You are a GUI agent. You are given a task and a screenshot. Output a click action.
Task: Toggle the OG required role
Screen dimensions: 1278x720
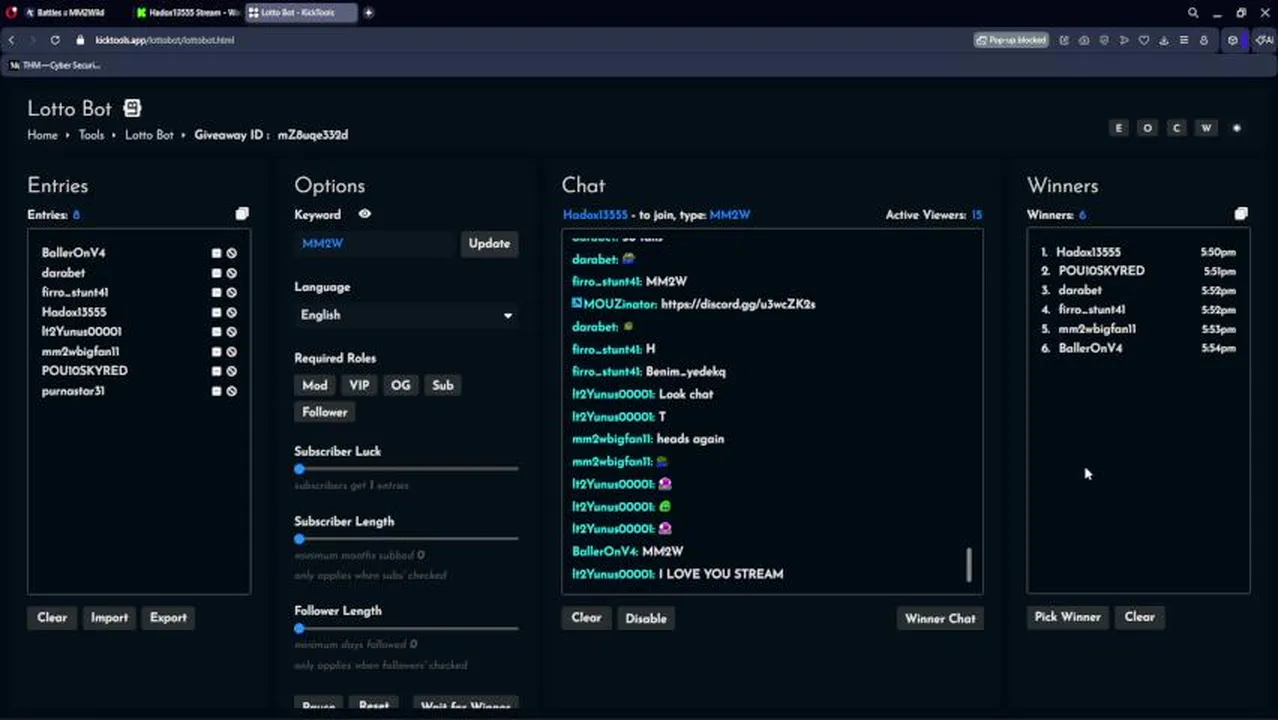point(401,385)
